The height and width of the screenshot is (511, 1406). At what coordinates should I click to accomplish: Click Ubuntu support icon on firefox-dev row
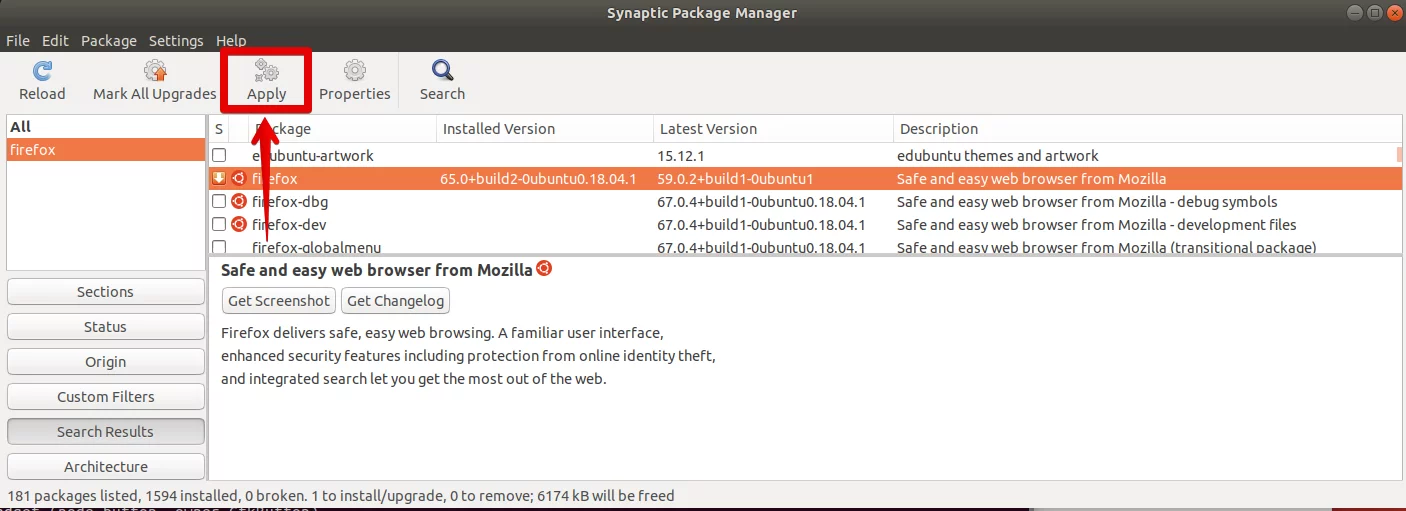tap(239, 225)
